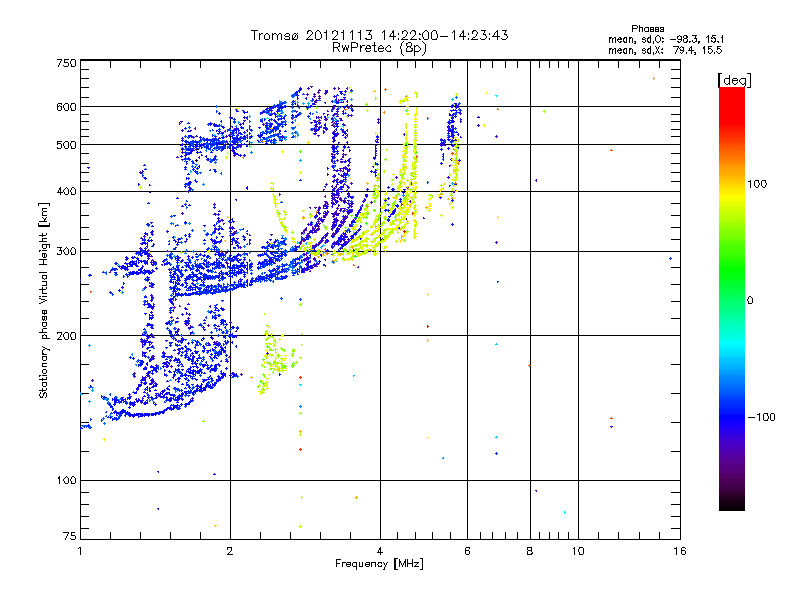Click the '[deg]' colorbar unit label
Viewport: 800px width, 600px height.
pos(734,80)
